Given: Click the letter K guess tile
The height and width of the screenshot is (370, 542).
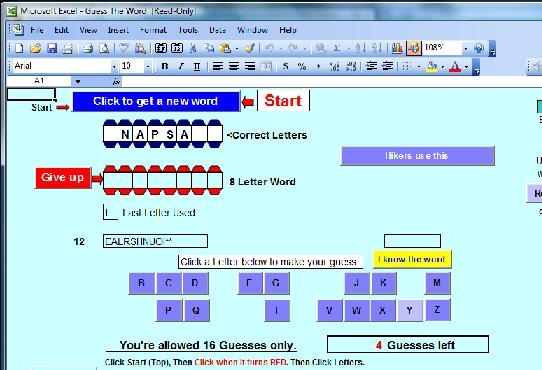Looking at the screenshot, I should tap(383, 283).
